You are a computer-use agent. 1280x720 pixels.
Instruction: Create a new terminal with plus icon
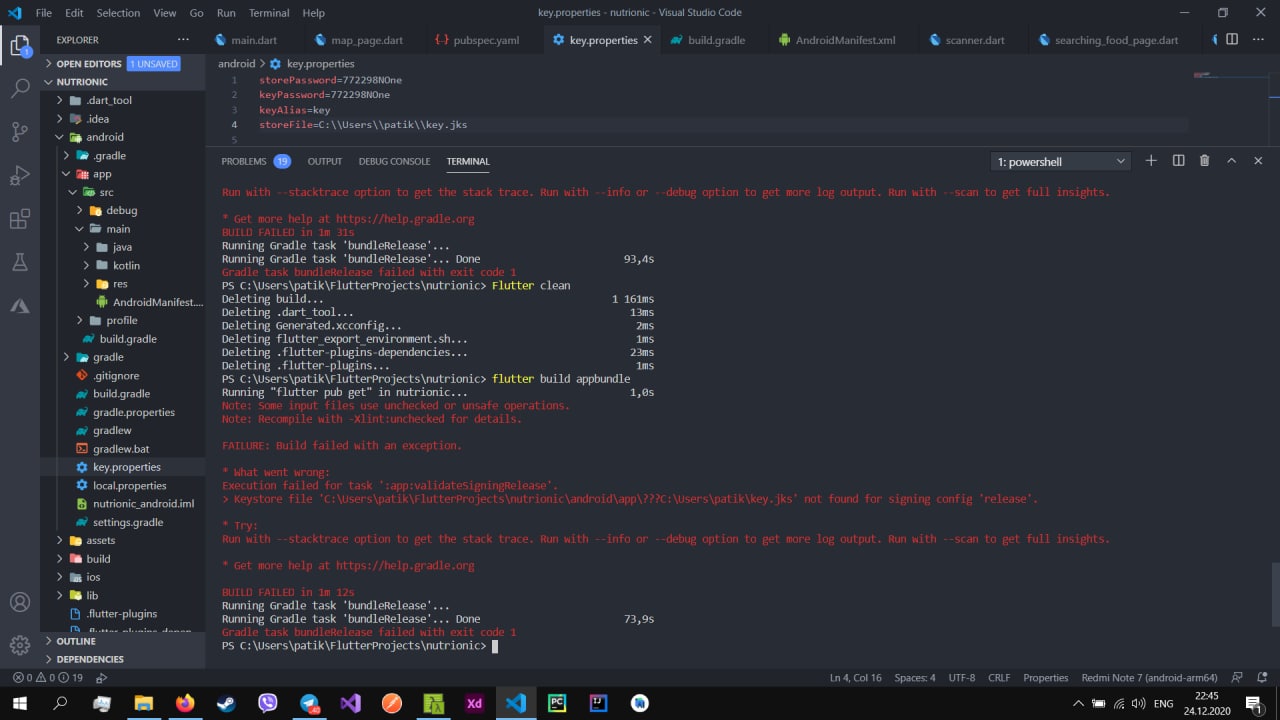(x=1151, y=161)
